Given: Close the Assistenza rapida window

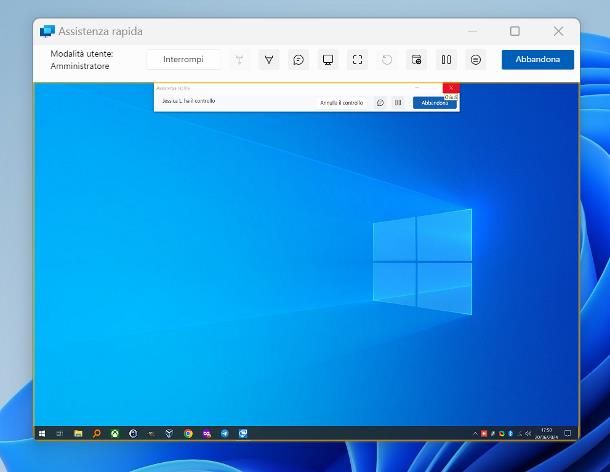Looking at the screenshot, I should [559, 31].
